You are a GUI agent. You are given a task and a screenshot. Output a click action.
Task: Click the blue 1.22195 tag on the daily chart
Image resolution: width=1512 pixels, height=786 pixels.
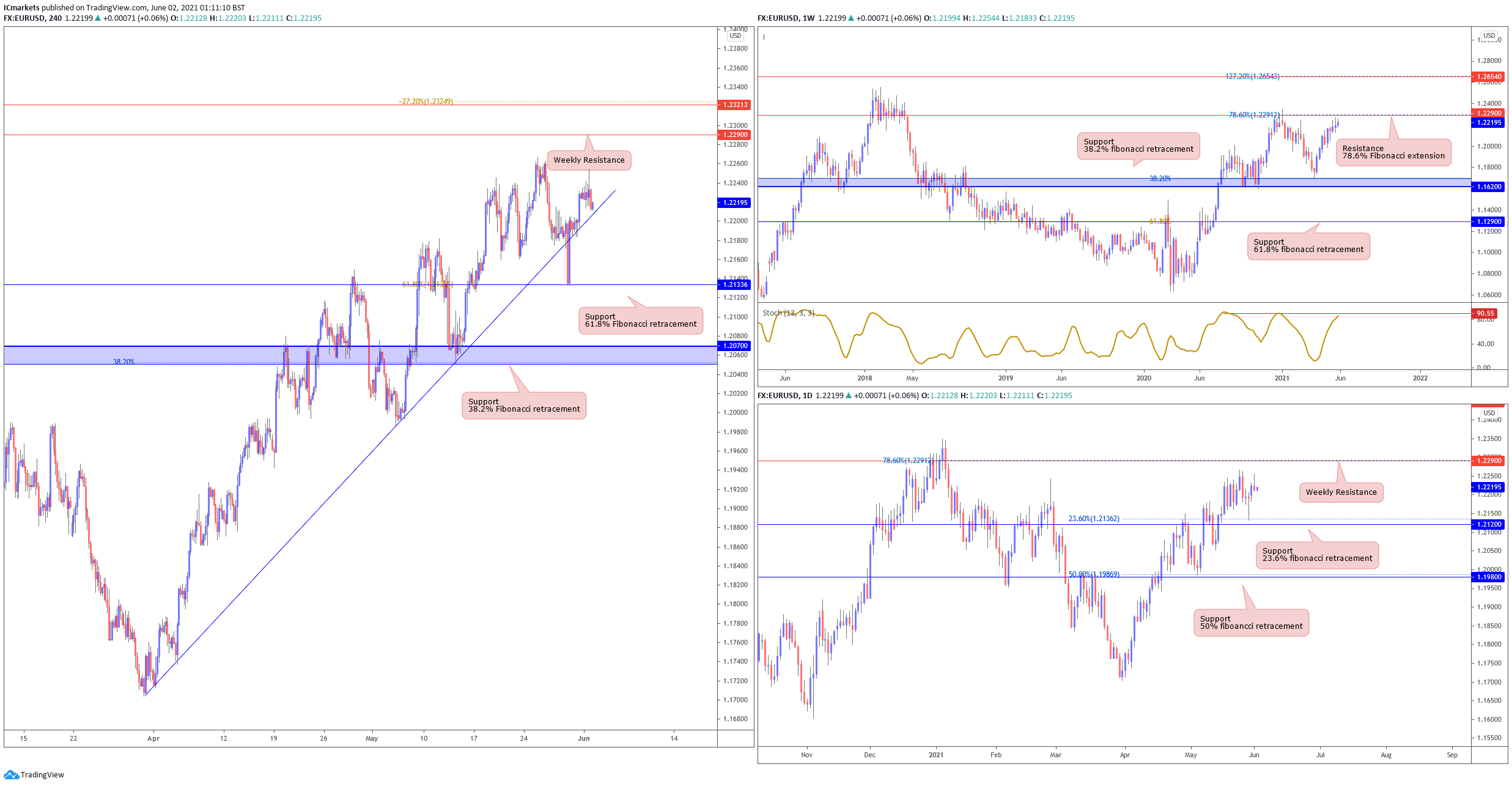(1488, 488)
